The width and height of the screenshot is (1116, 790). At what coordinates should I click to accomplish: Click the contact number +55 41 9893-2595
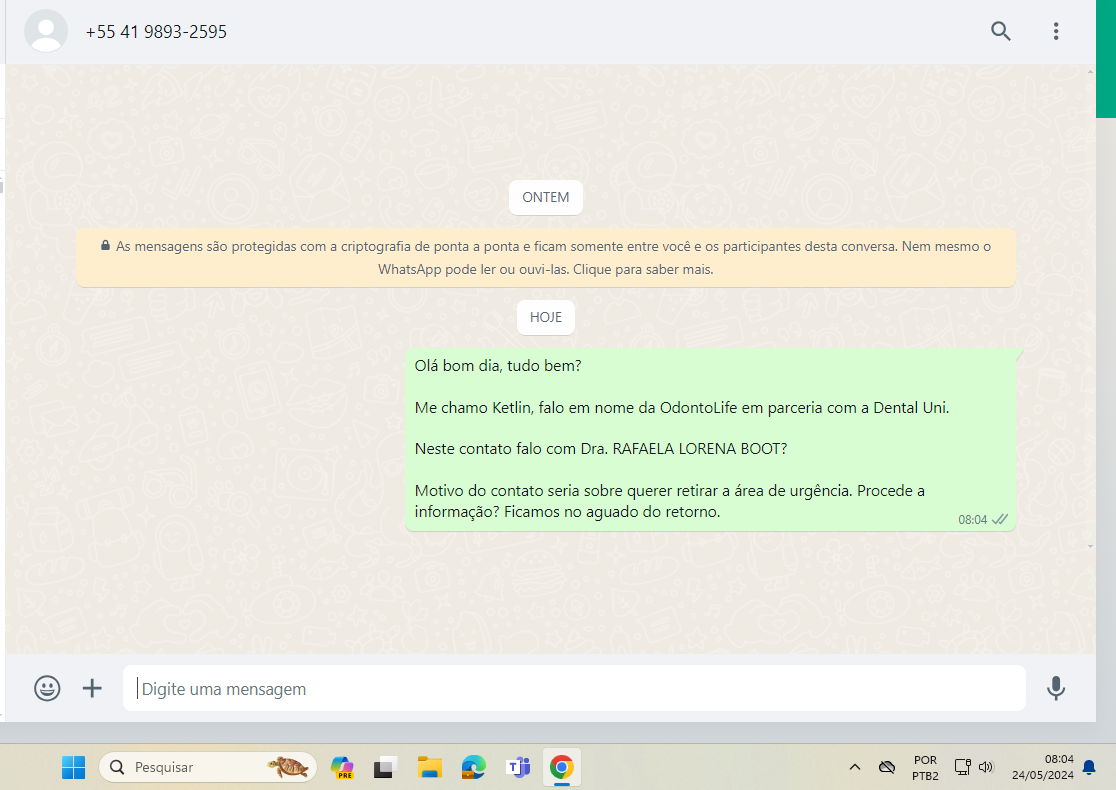[156, 32]
